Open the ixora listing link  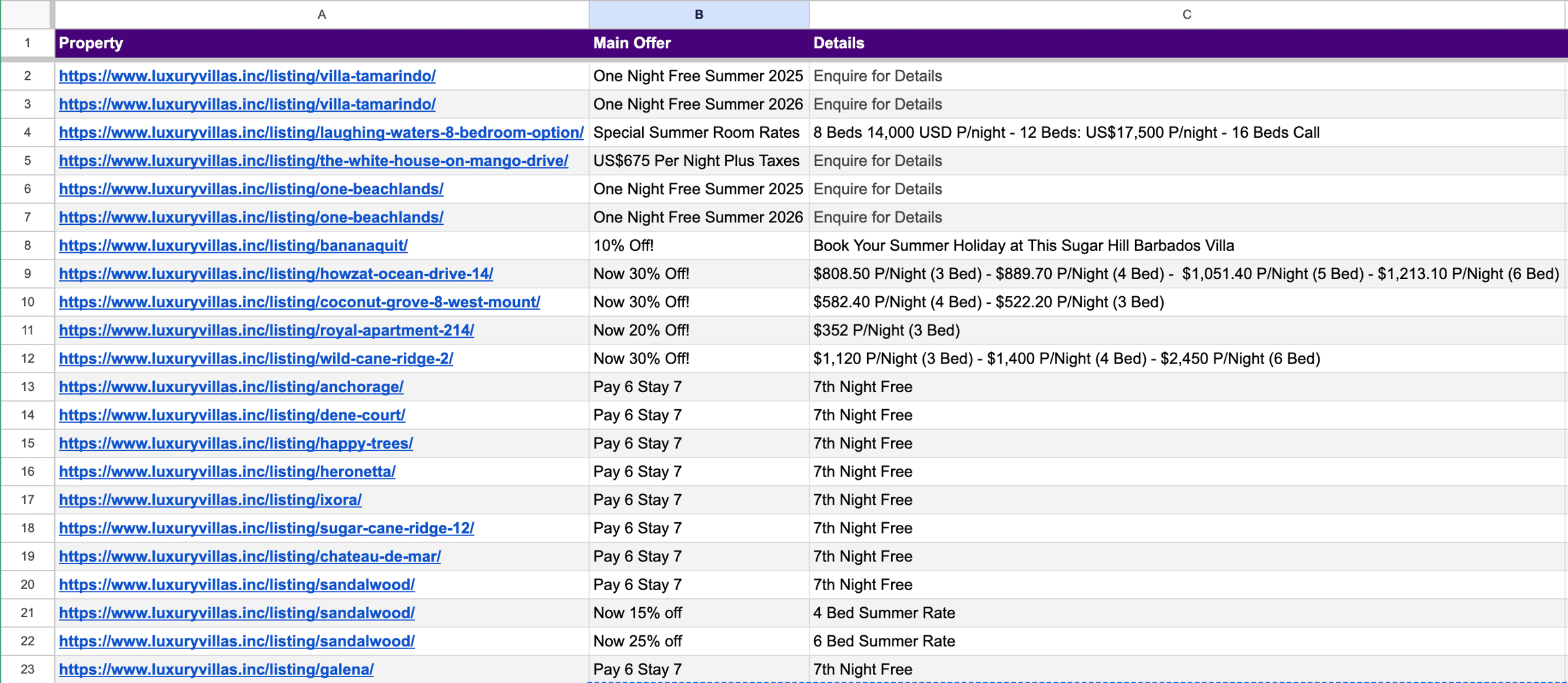210,499
